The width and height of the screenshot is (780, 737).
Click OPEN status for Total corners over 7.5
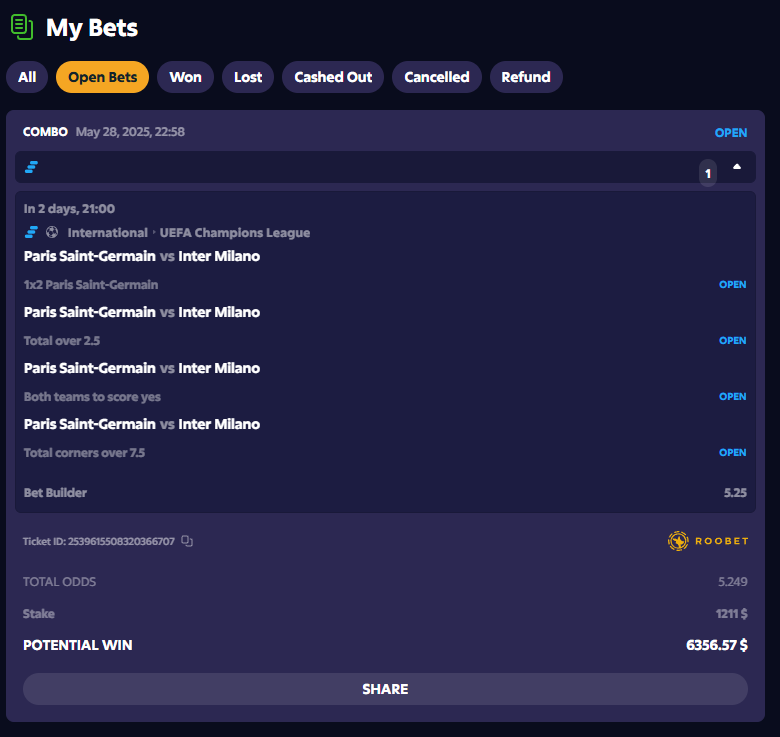[732, 453]
